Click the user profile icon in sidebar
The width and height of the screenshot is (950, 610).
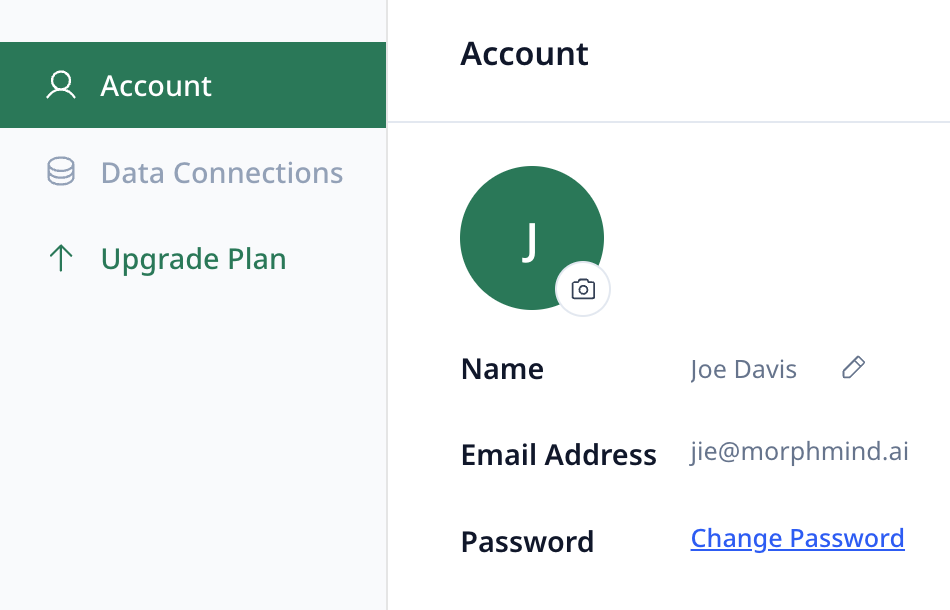click(x=61, y=86)
